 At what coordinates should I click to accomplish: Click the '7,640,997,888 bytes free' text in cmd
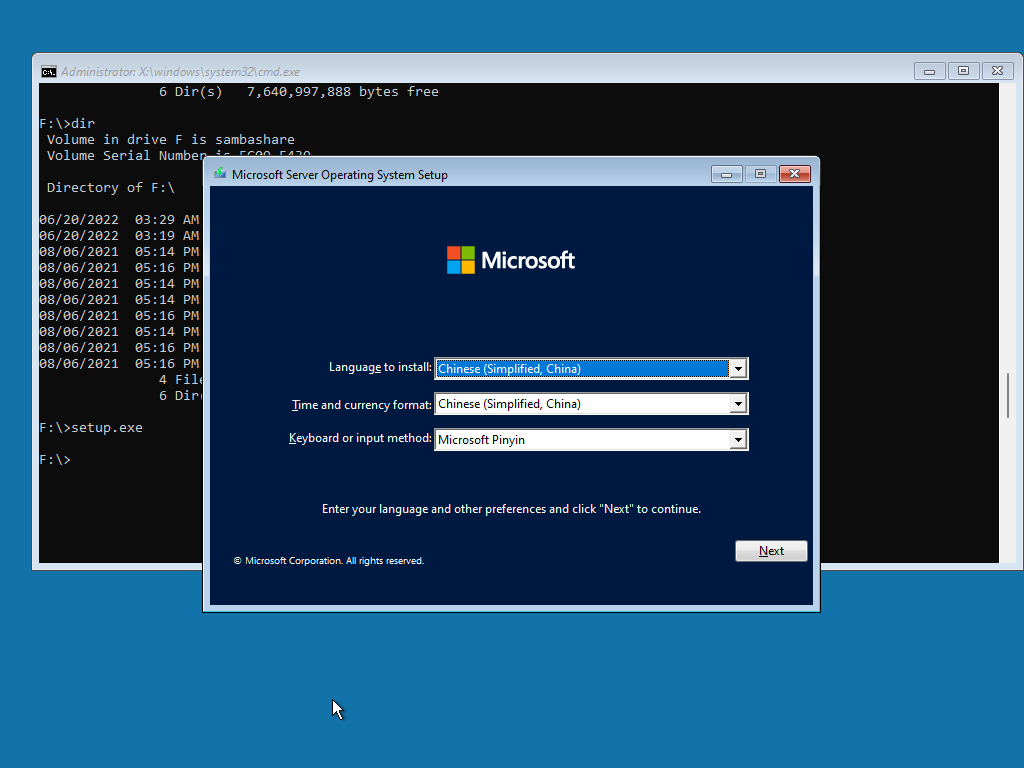pyautogui.click(x=343, y=92)
